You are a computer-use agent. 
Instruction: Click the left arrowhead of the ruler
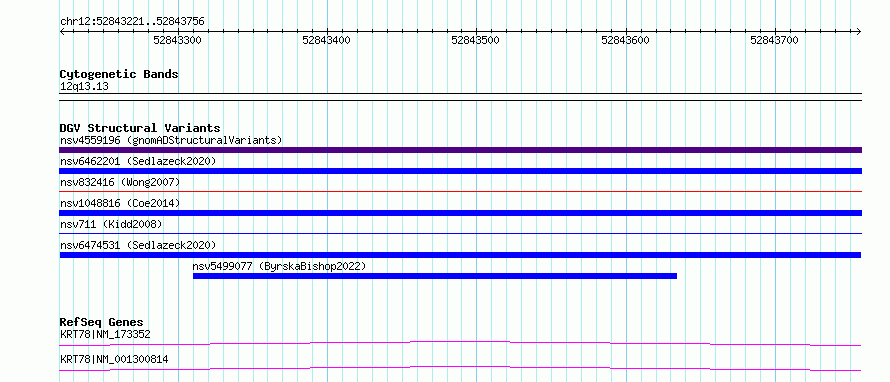(x=62, y=31)
